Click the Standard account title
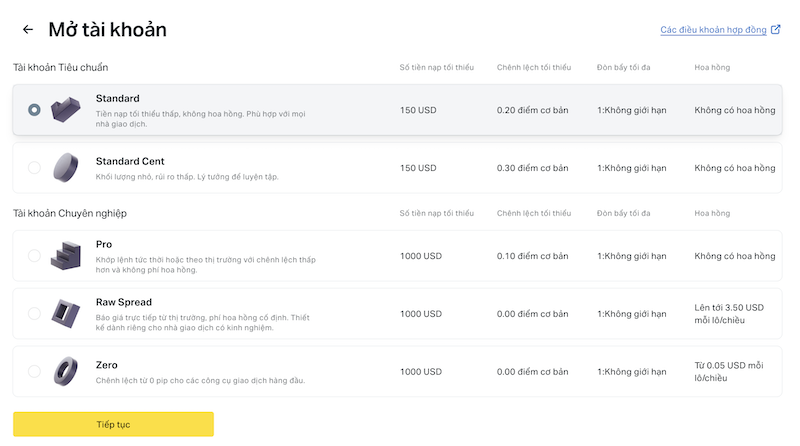The image size is (800, 446). point(117,98)
